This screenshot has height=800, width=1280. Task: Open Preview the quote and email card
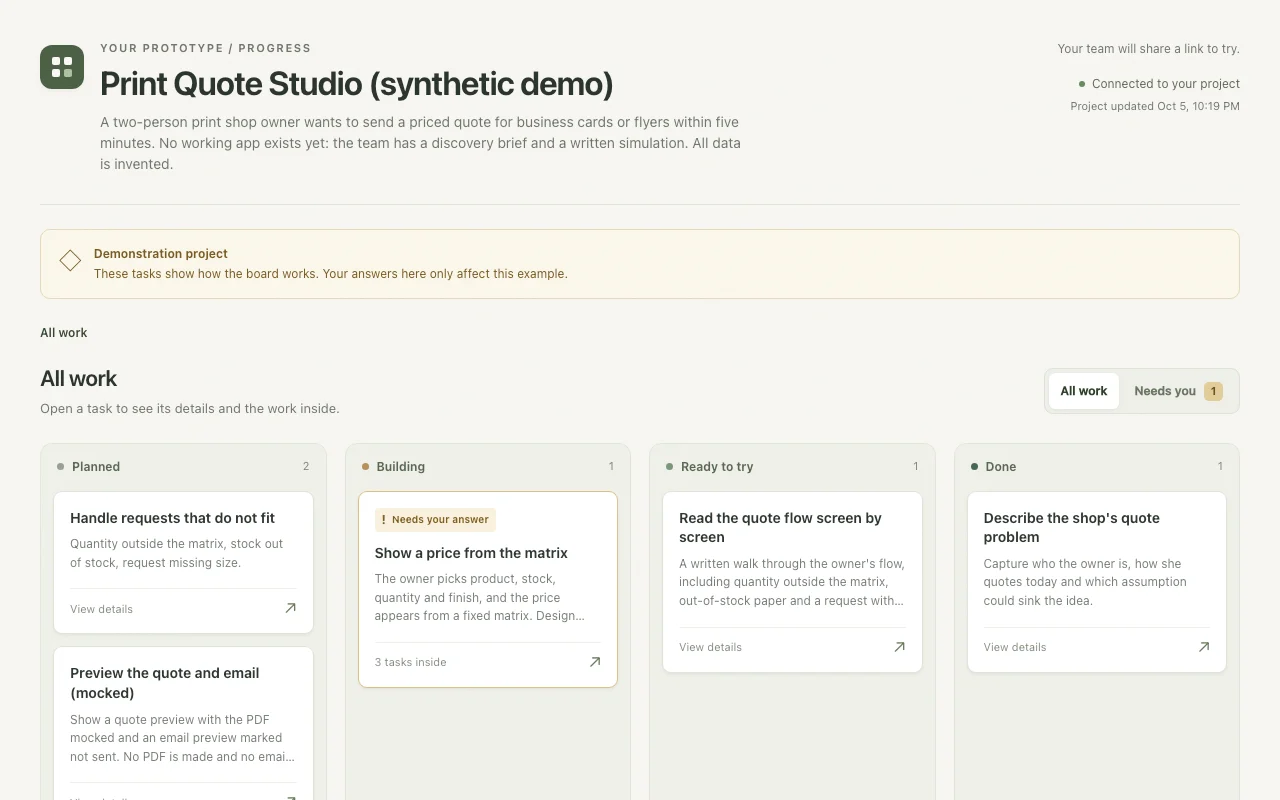(183, 722)
